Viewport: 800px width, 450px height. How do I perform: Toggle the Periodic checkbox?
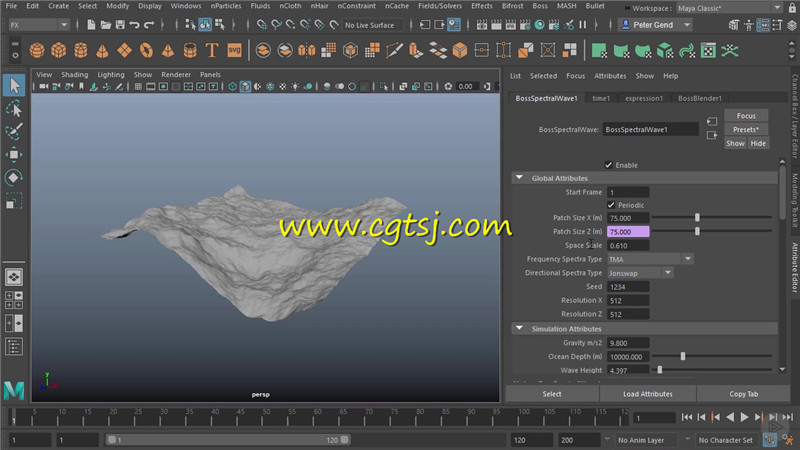611,205
